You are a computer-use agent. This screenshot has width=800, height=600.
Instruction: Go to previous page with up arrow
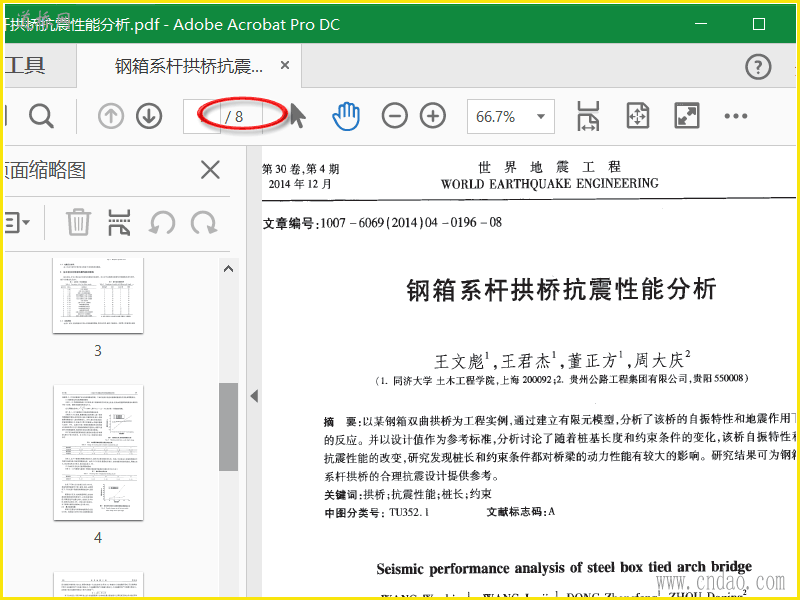coord(111,116)
